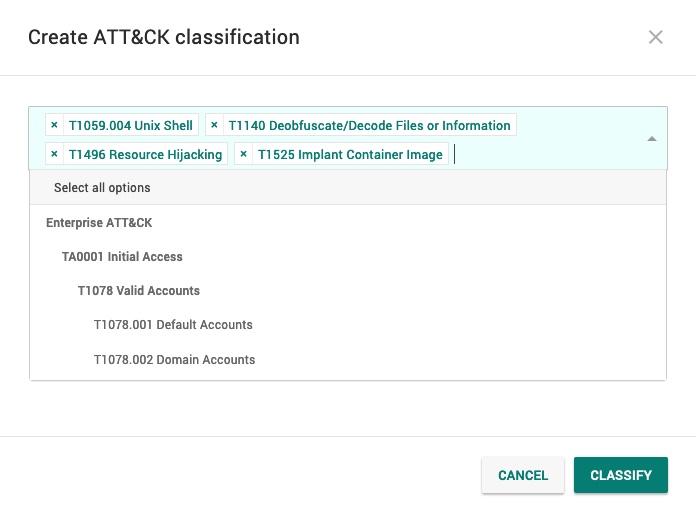
Task: Click Select all options
Action: tap(102, 188)
